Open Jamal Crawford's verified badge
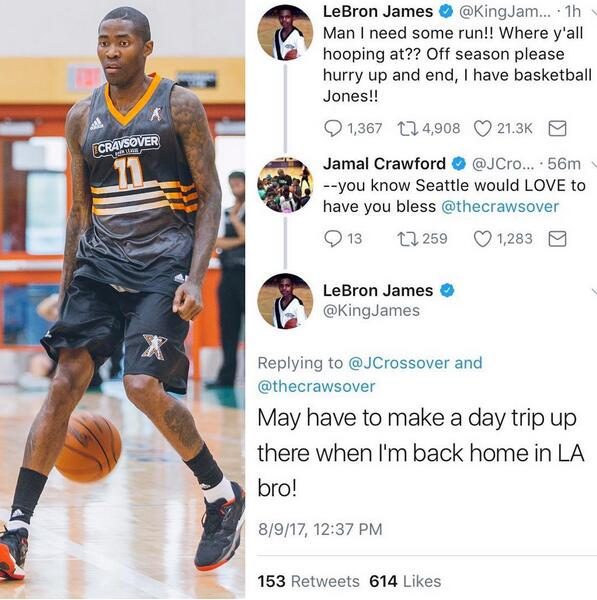Screen dimensions: 597x600 (459, 164)
